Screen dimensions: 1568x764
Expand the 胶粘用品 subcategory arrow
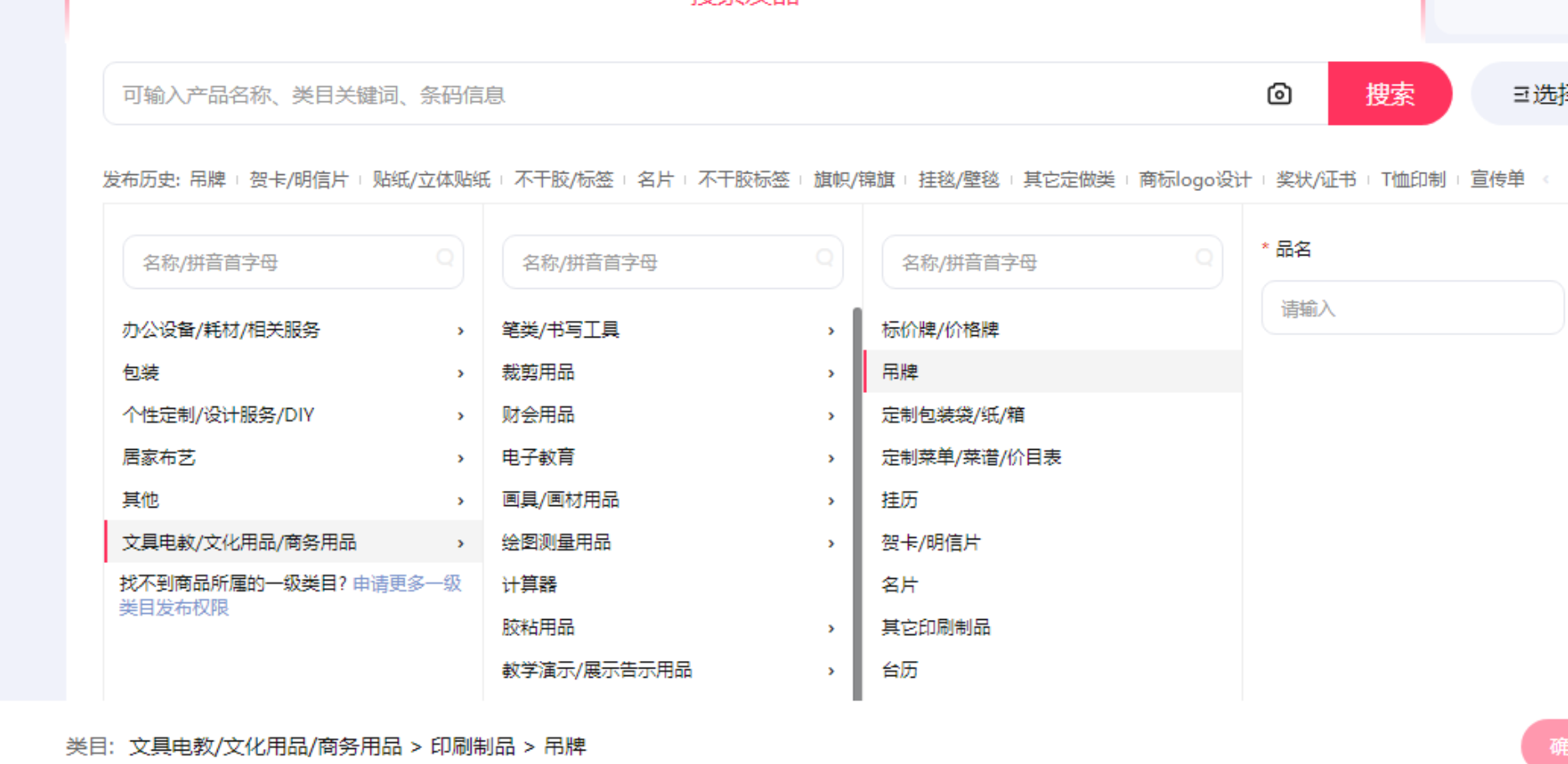(x=831, y=628)
